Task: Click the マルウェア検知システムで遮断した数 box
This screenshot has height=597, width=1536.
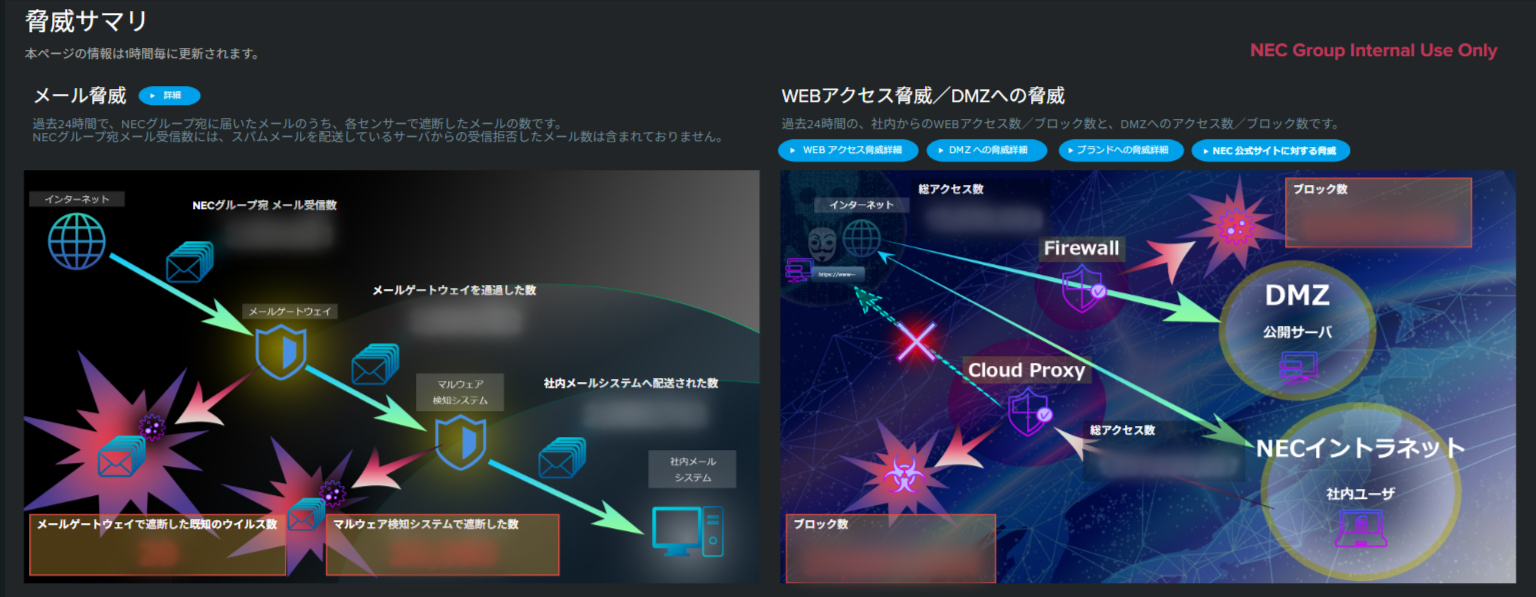Action: click(442, 545)
